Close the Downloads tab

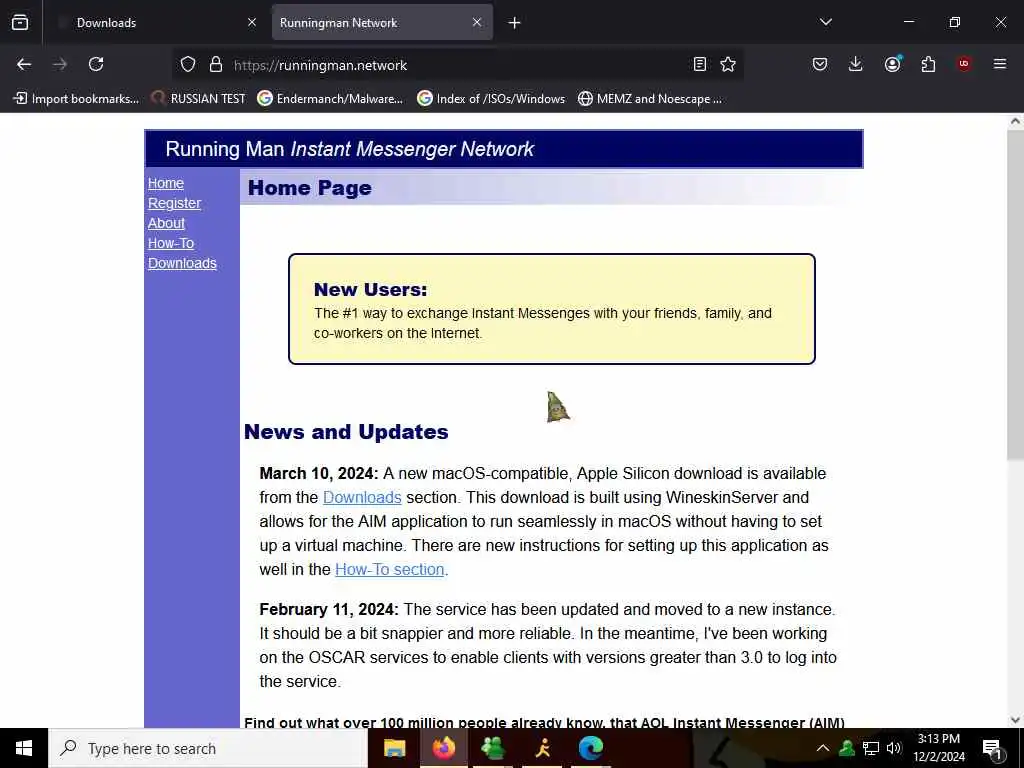[252, 22]
